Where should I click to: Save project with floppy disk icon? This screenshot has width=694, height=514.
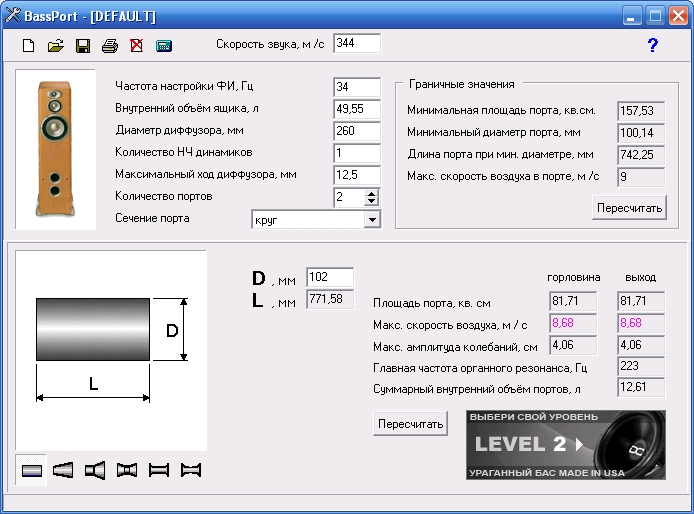pos(83,46)
